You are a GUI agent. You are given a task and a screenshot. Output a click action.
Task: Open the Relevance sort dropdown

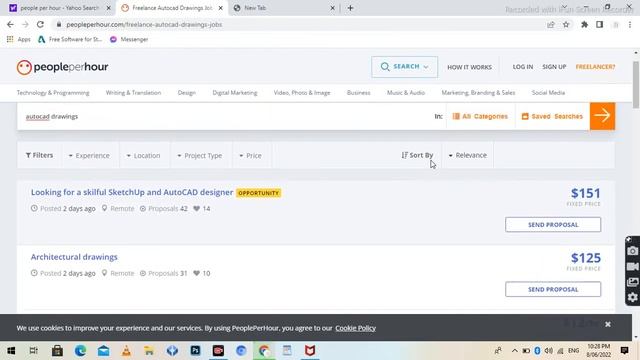tap(467, 155)
